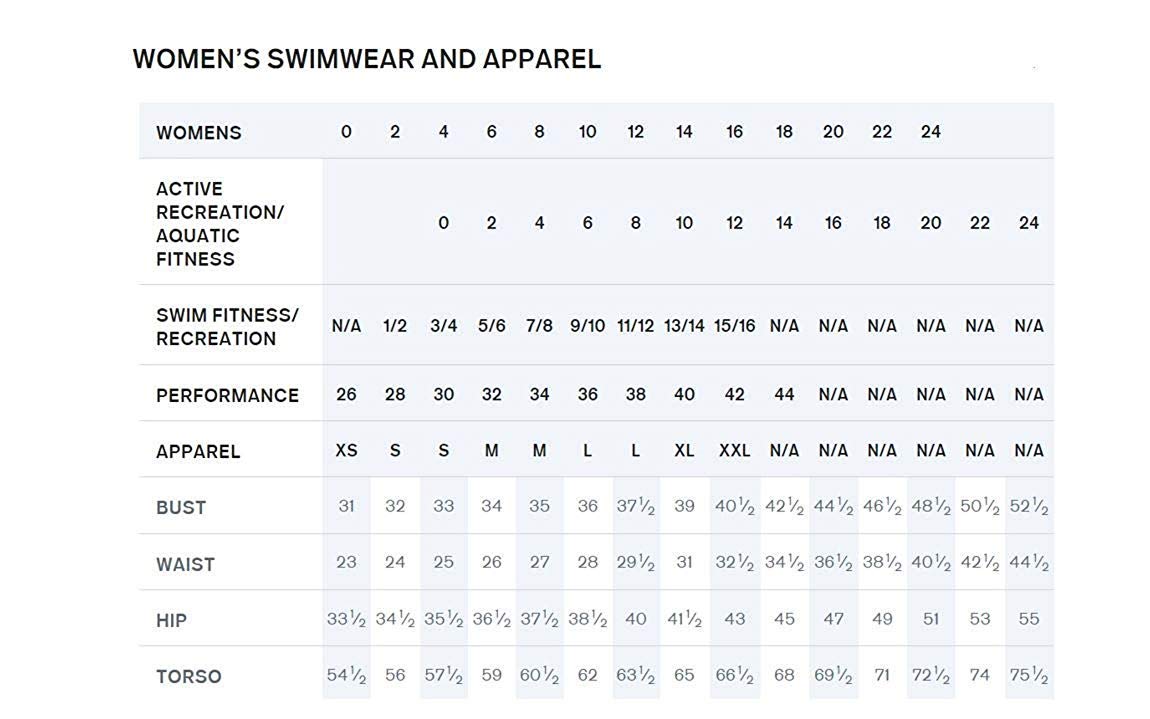Select the WAIST row label
The height and width of the screenshot is (719, 1150).
point(185,564)
